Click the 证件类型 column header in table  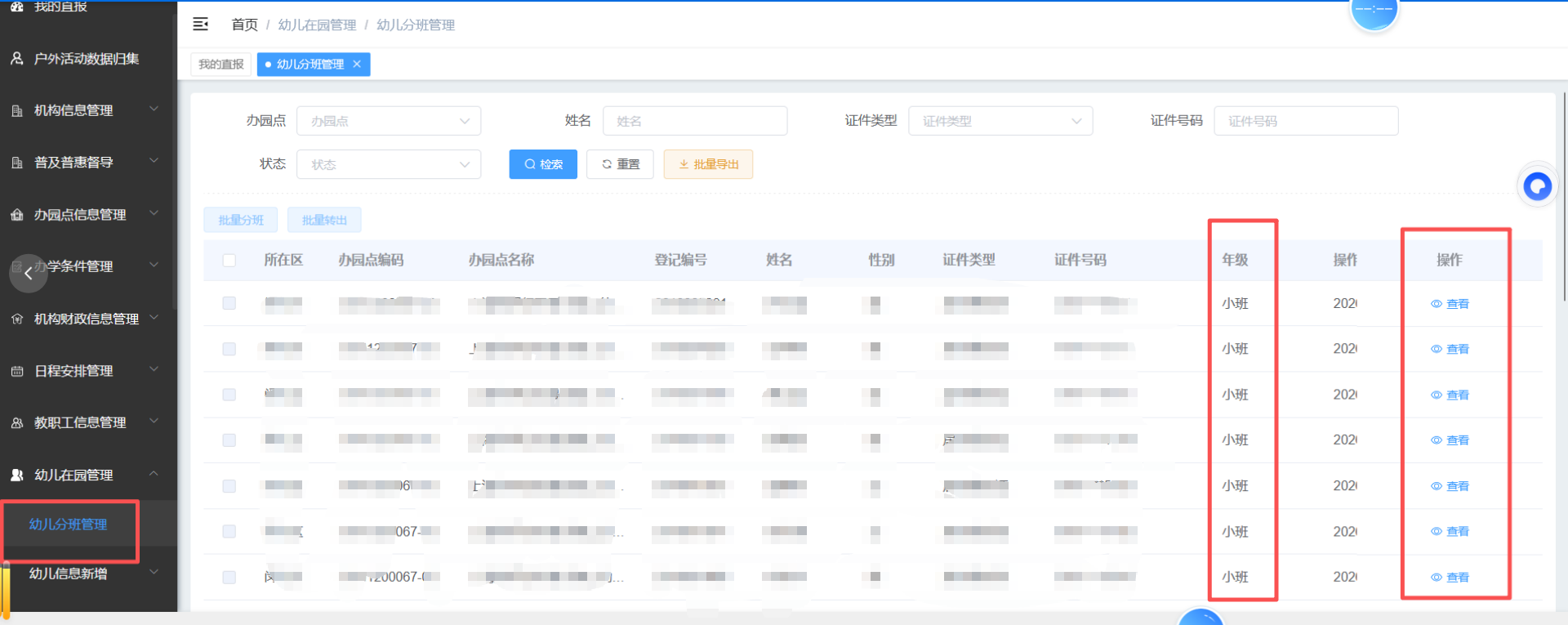tap(969, 260)
